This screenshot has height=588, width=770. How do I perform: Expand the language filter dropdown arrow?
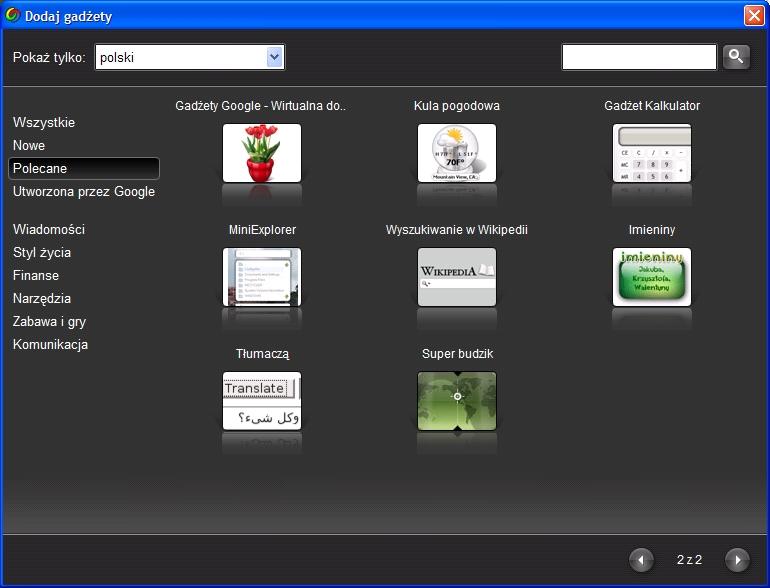(275, 57)
